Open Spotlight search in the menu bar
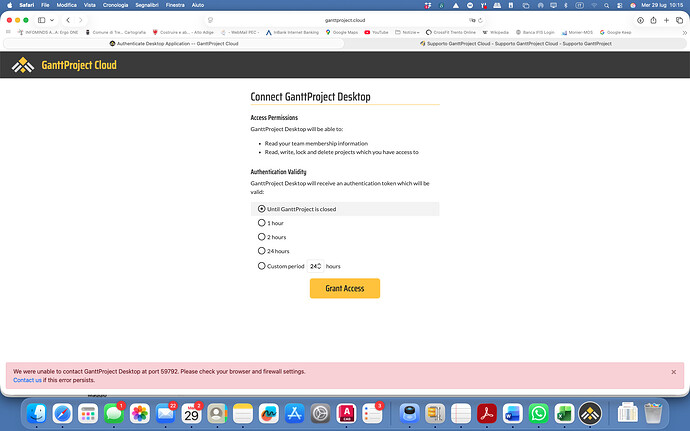The image size is (690, 431). point(606,5)
